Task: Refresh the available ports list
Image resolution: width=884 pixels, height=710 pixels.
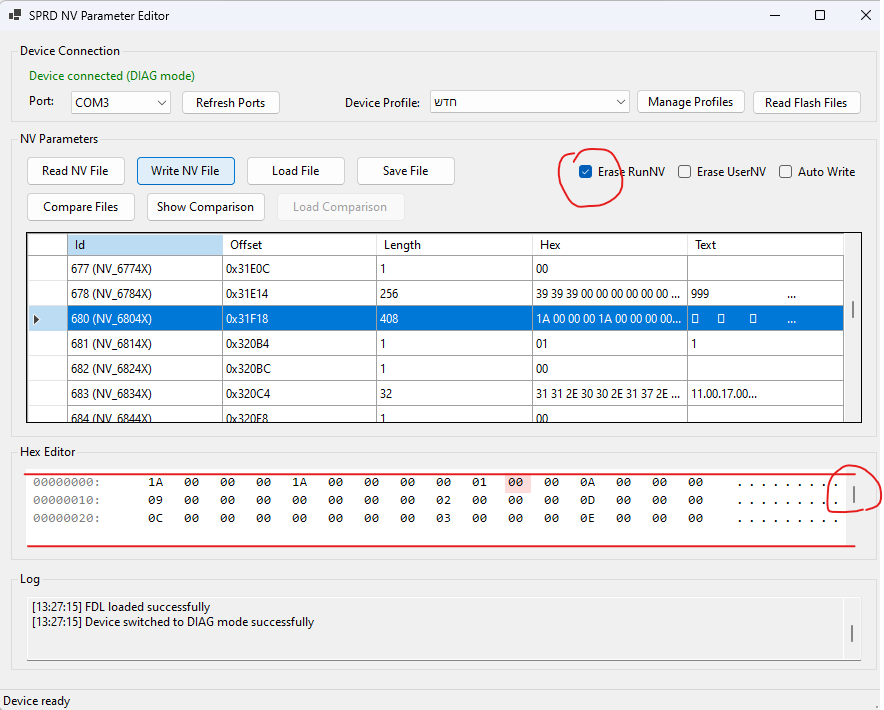Action: (230, 102)
